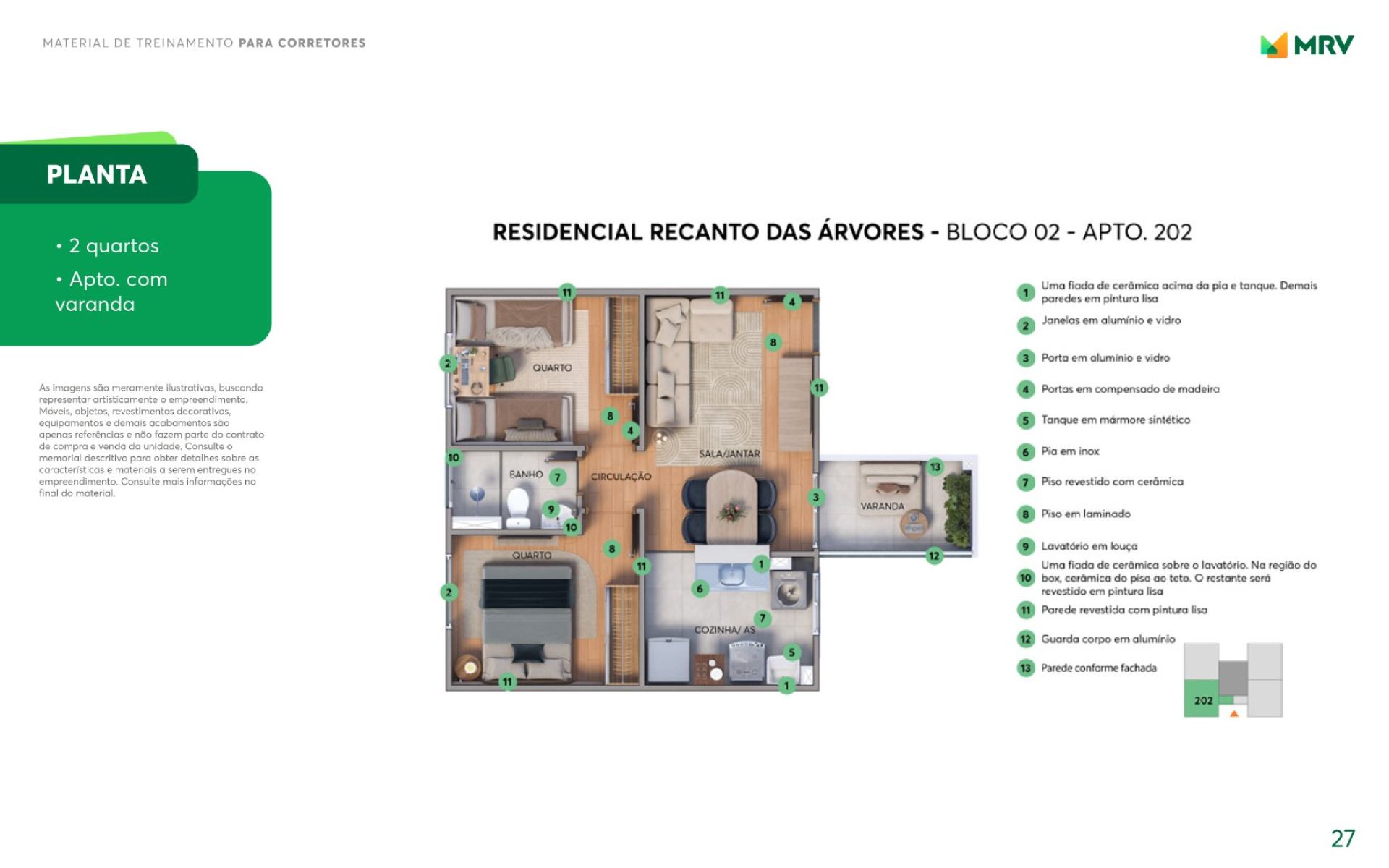
Task: Click legend marker 13 Parede conforme fachada
Action: tap(1025, 668)
